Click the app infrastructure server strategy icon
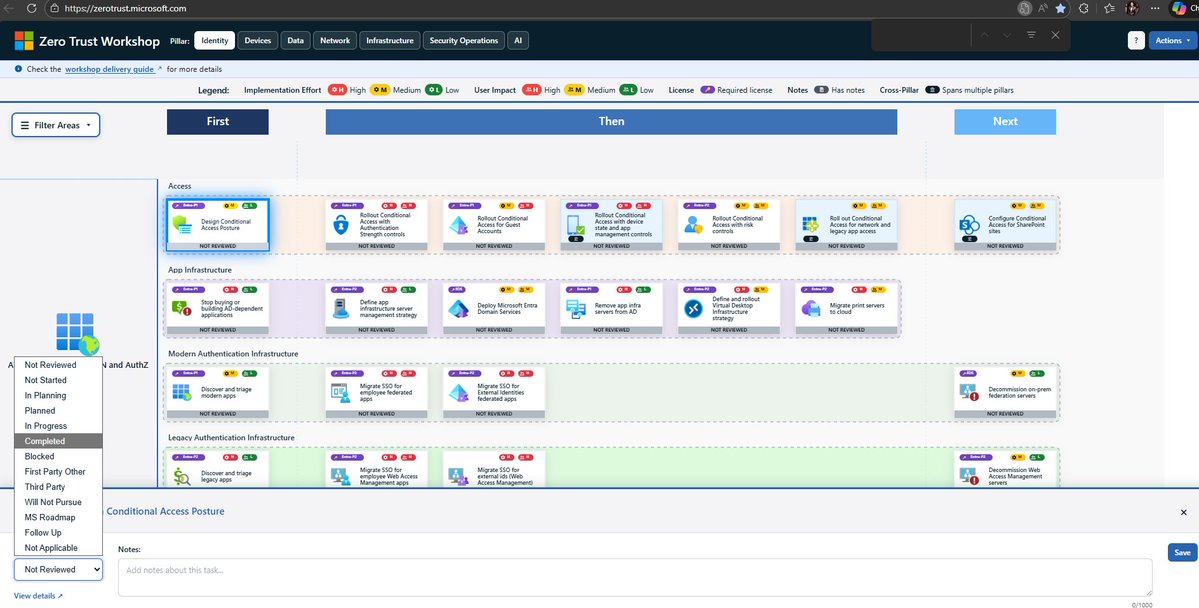This screenshot has height=608, width=1199. tap(341, 308)
